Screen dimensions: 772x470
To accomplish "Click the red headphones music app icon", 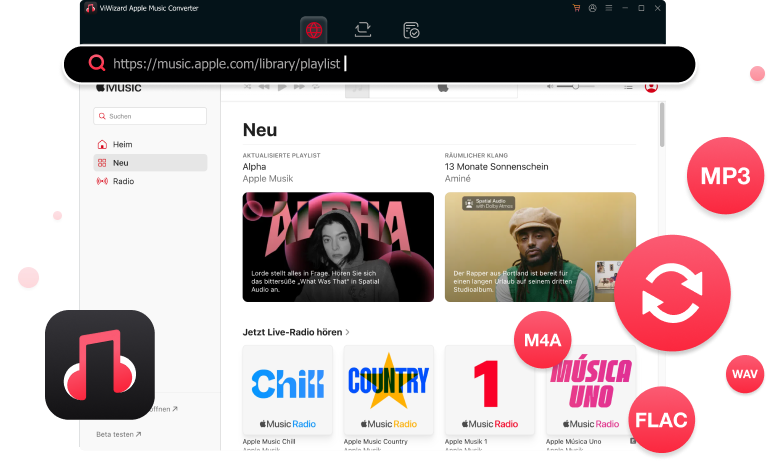I will (x=100, y=365).
